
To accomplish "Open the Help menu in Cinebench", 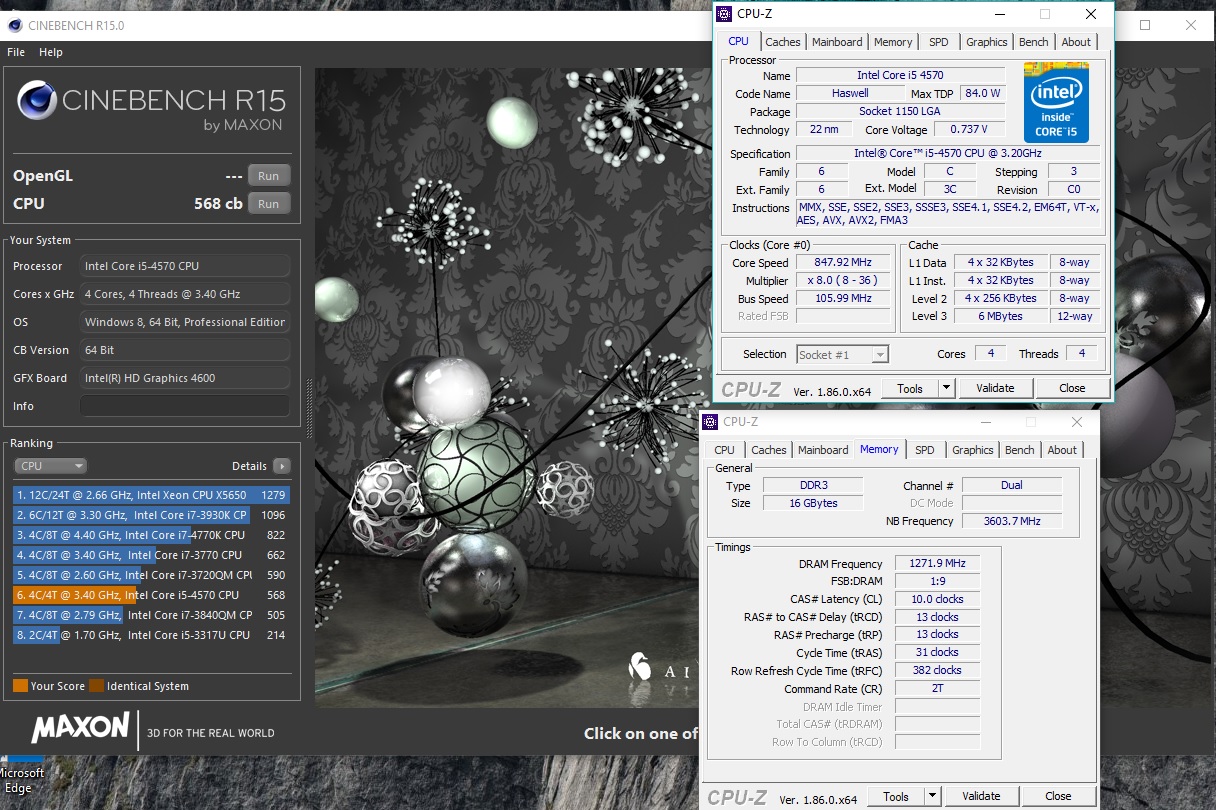I will point(51,52).
